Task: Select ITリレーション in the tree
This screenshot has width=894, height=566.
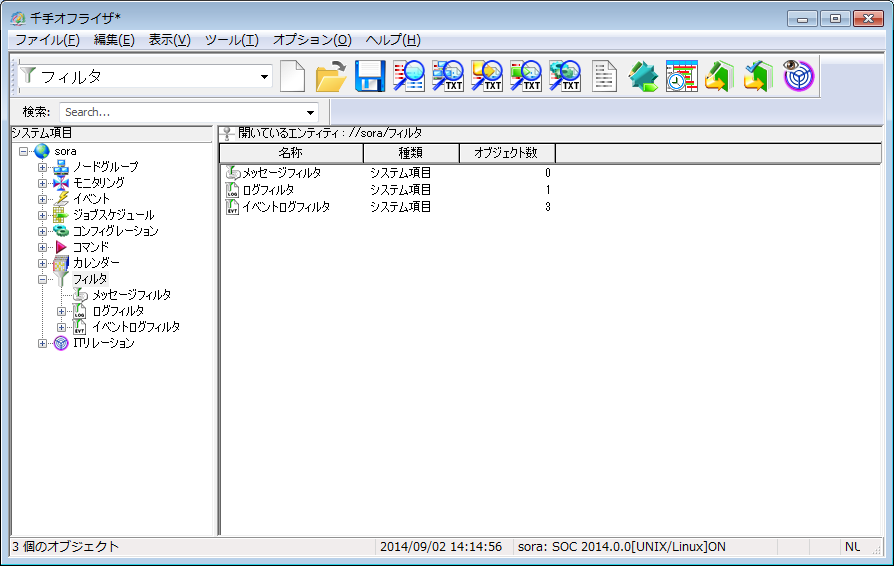Action: (x=103, y=343)
